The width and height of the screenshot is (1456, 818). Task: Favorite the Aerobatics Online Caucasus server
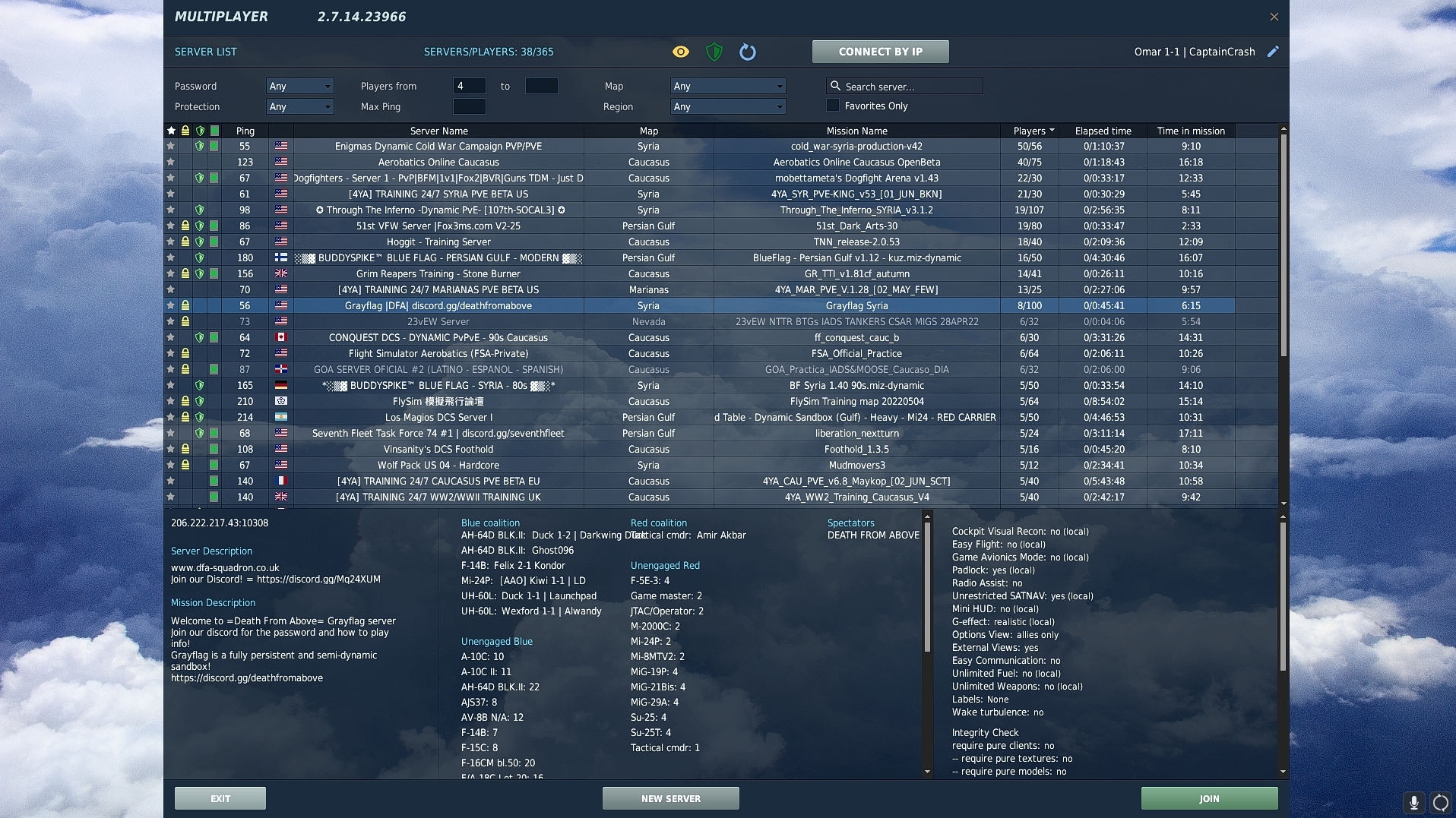pyautogui.click(x=171, y=162)
